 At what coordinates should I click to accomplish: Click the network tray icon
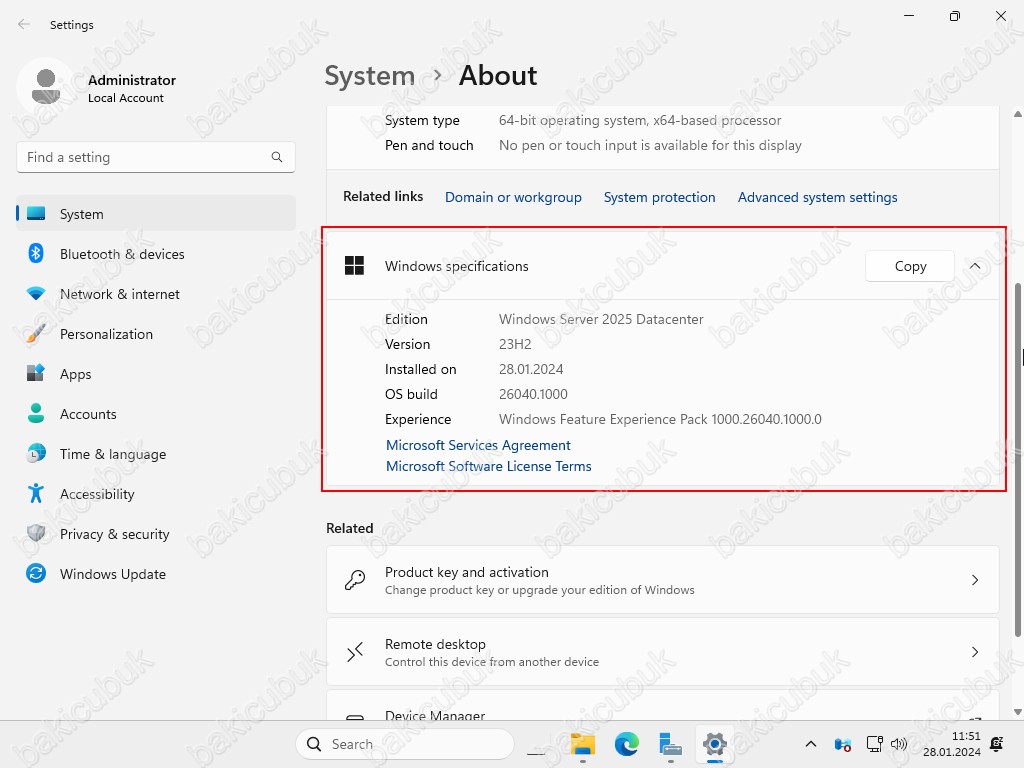click(x=874, y=744)
